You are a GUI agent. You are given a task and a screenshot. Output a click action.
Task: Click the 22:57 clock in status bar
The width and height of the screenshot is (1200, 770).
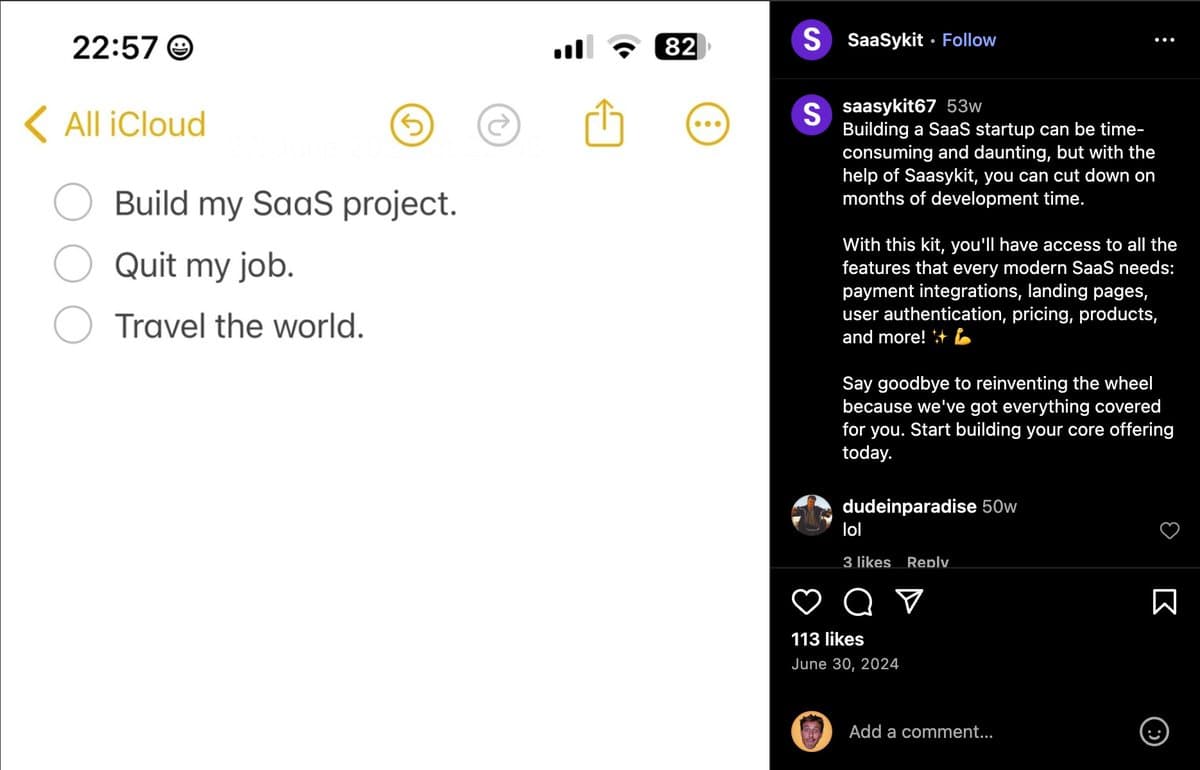click(115, 47)
